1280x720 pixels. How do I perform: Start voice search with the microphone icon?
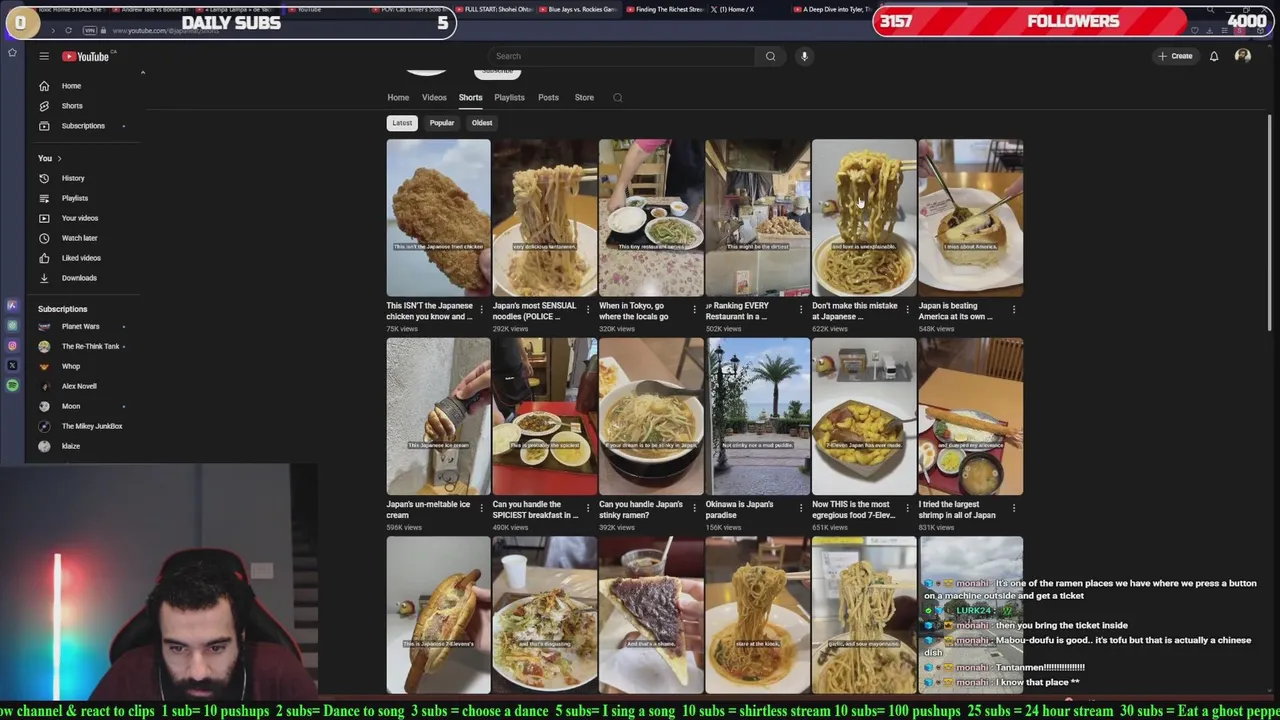click(804, 56)
